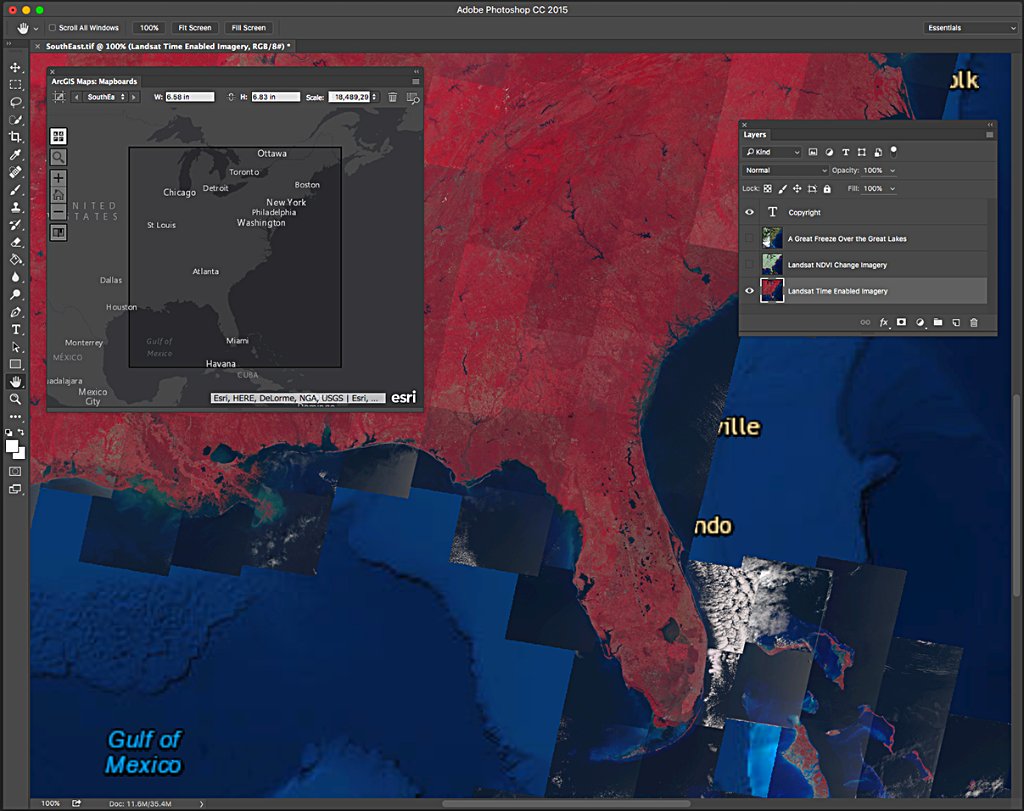Select the Paint Bucket tool
Screen dimensions: 1024x811
tap(15, 260)
